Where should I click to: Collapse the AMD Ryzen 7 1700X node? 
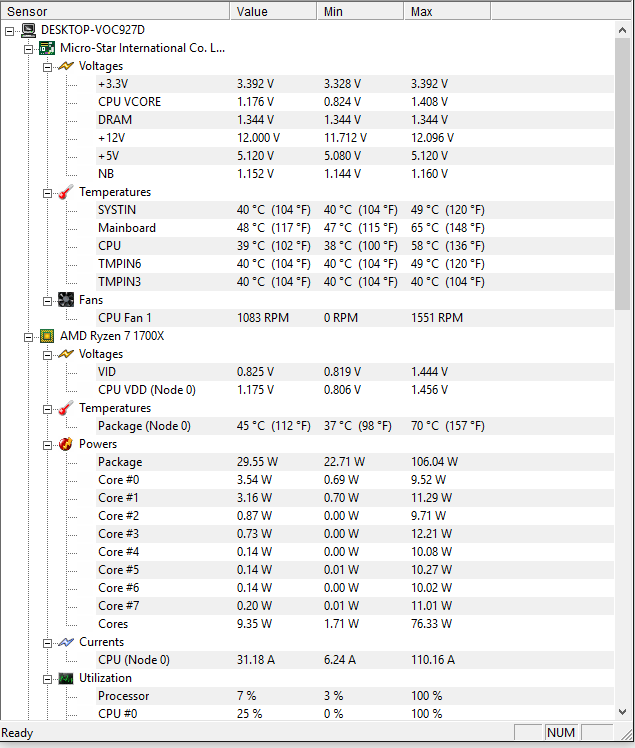point(29,337)
